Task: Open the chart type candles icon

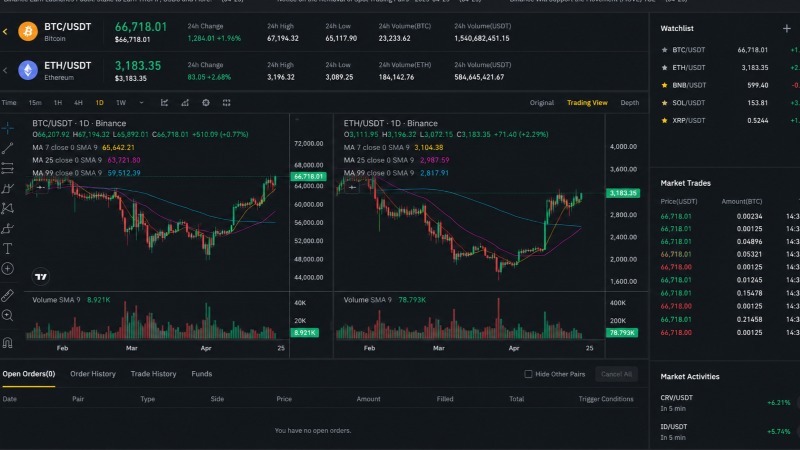Action: pos(164,103)
